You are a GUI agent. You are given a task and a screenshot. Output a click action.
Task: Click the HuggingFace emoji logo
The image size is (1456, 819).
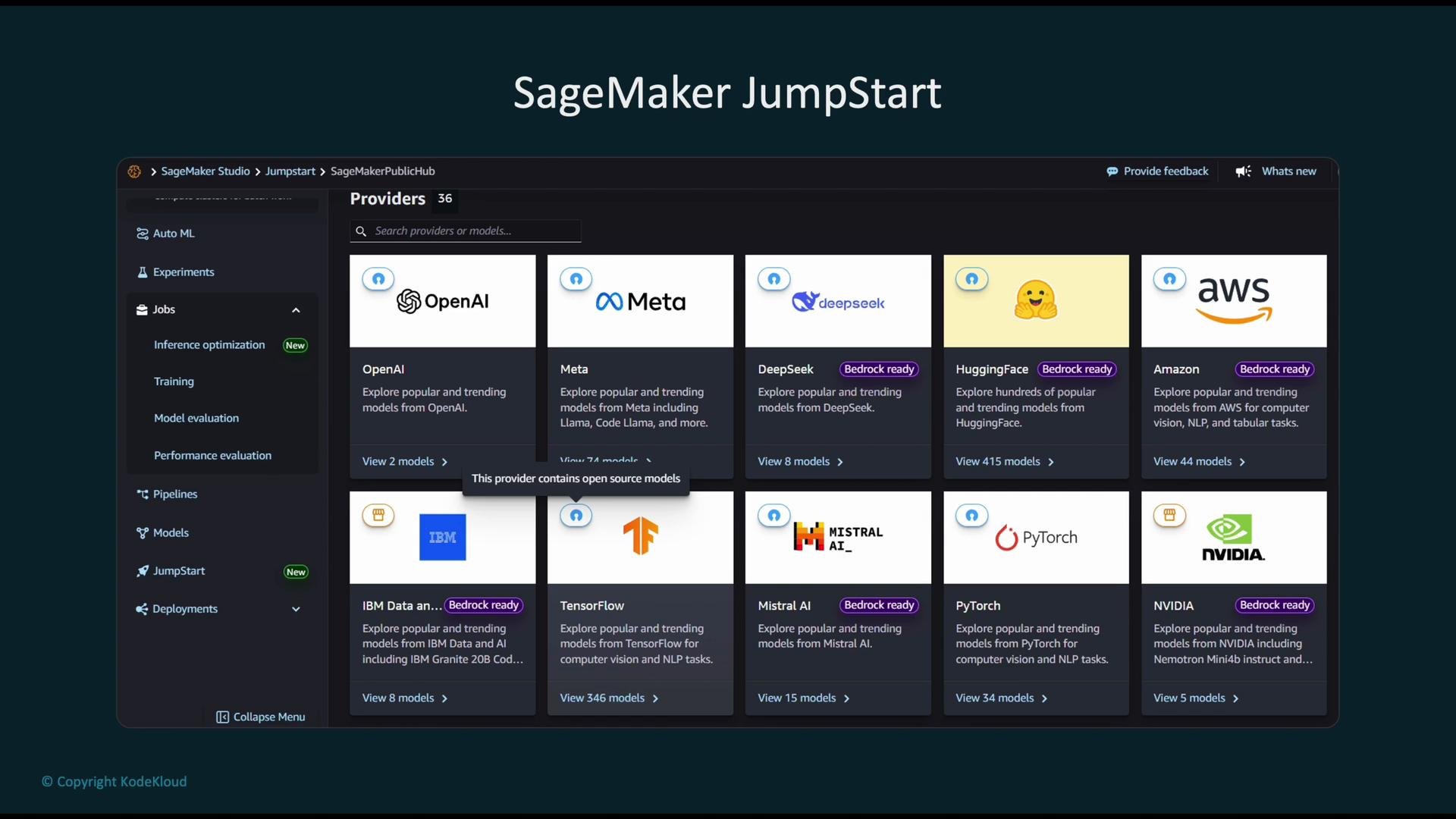point(1036,300)
